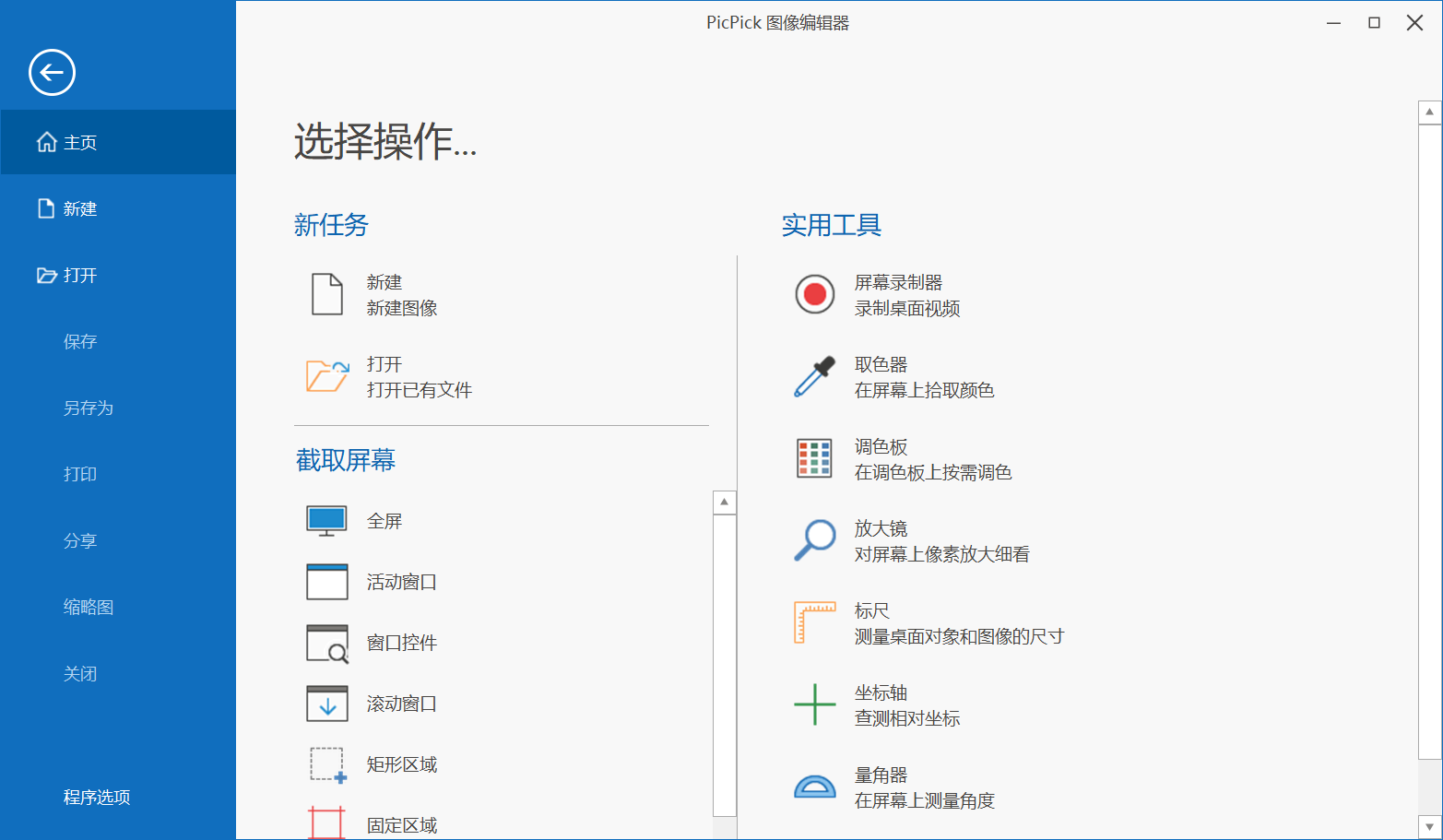The width and height of the screenshot is (1443, 840).
Task: Click the eyedropper icon for 取色器
Action: coord(815,376)
